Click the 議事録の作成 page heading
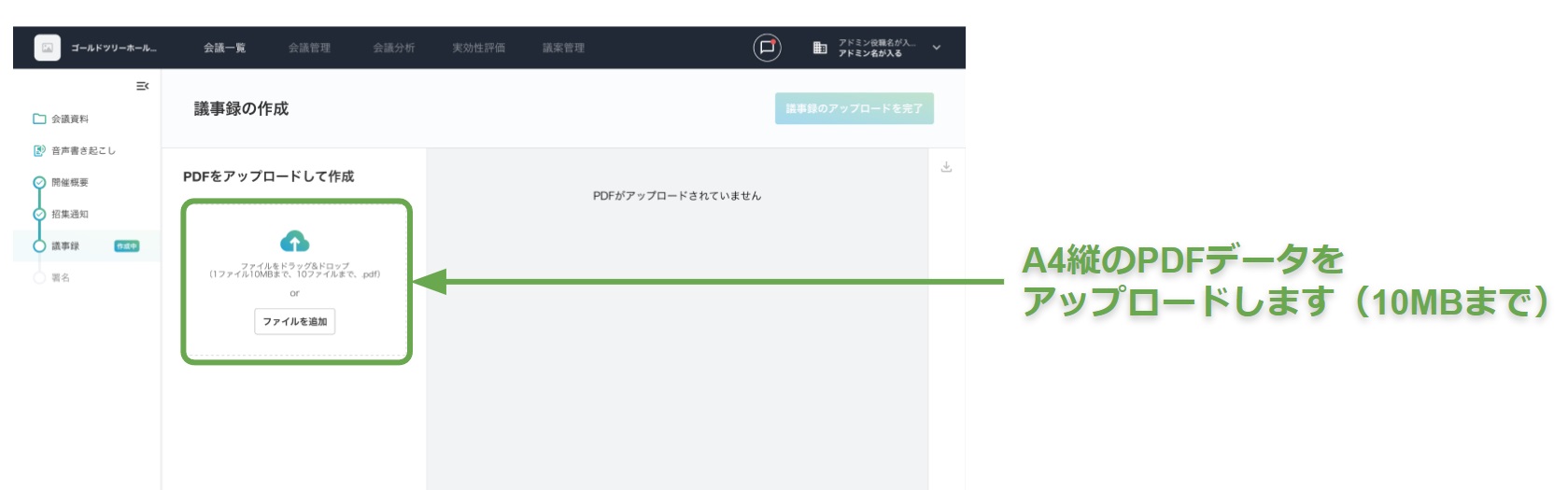 [241, 108]
